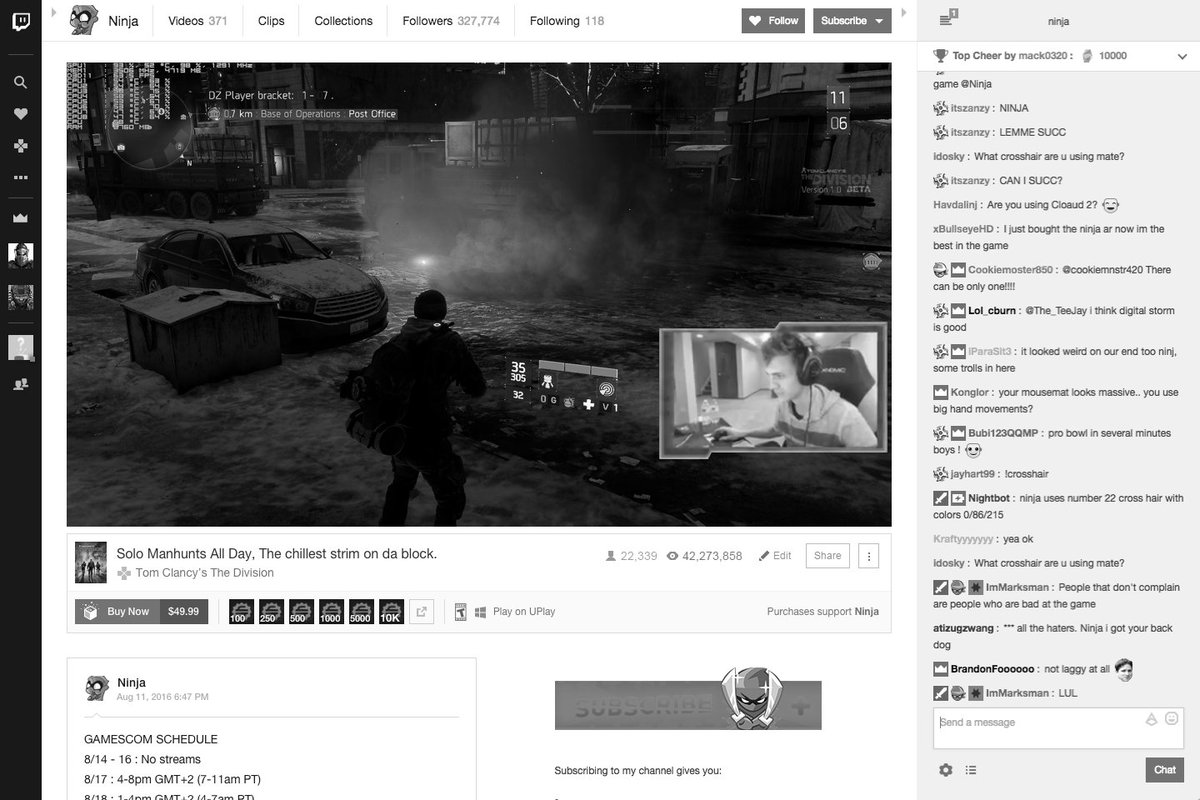The height and width of the screenshot is (800, 1200).
Task: Open chat settings gear icon
Action: click(x=945, y=770)
